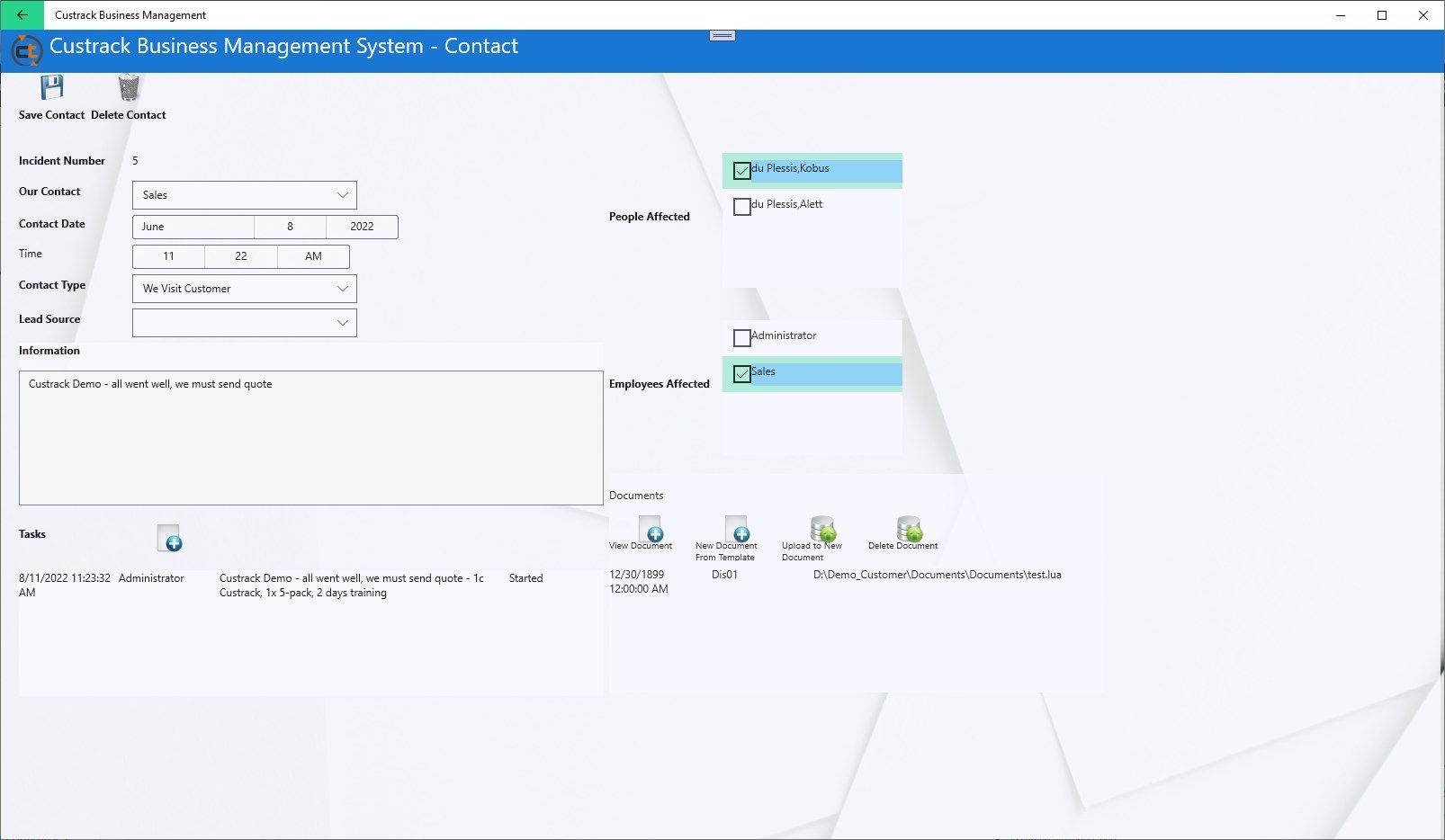
Task: Click inside the Information text box
Action: pyautogui.click(x=311, y=438)
